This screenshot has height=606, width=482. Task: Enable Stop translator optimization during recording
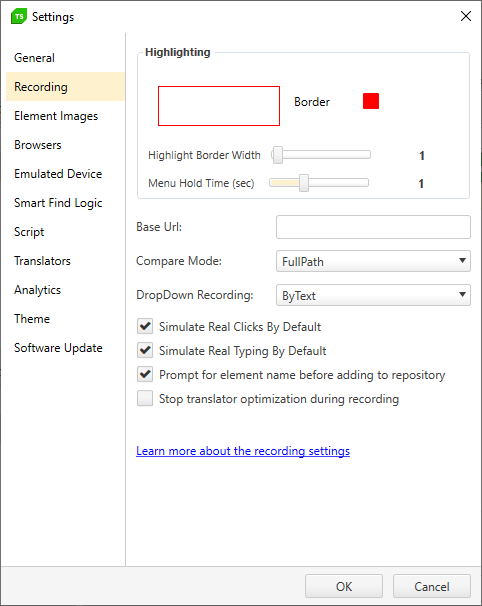(x=145, y=398)
